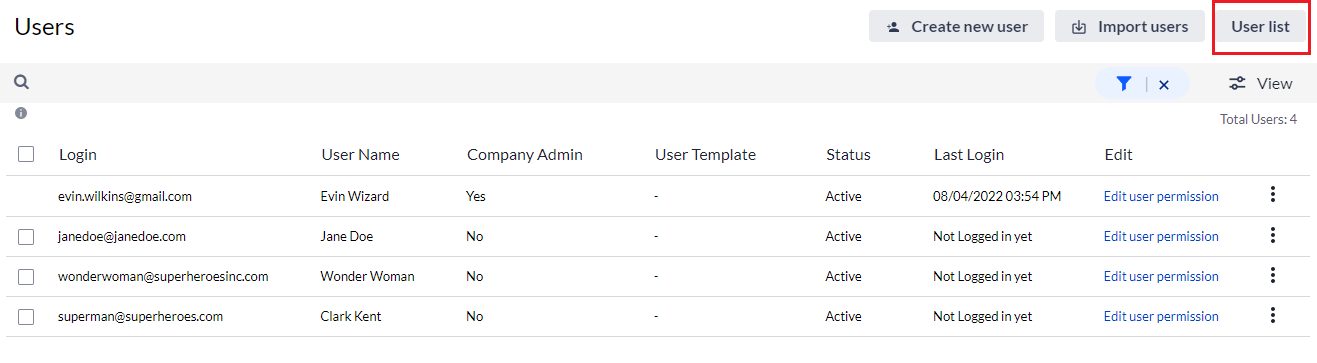Clear the filter with the X icon
Viewport: 1317px width, 363px height.
click(x=1164, y=85)
